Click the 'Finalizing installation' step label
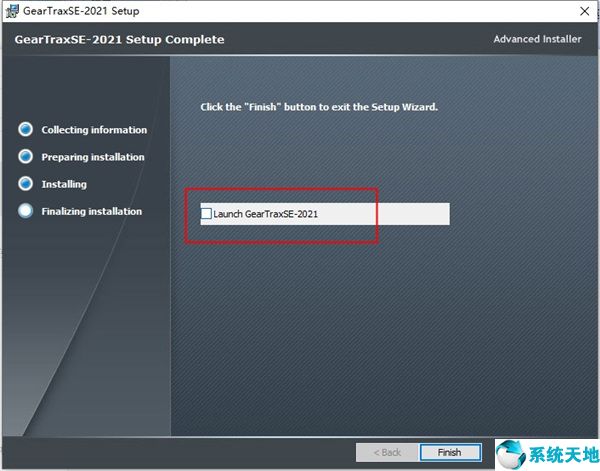Viewport: 600px width, 471px height. (x=91, y=212)
